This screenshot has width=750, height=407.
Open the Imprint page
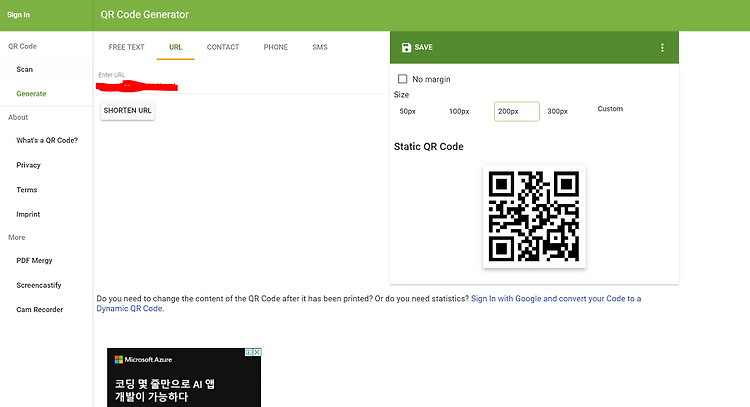point(28,214)
